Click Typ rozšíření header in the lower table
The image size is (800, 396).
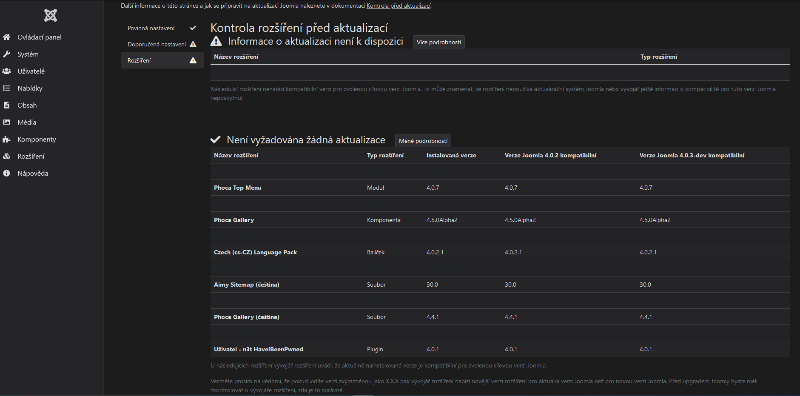pos(385,155)
